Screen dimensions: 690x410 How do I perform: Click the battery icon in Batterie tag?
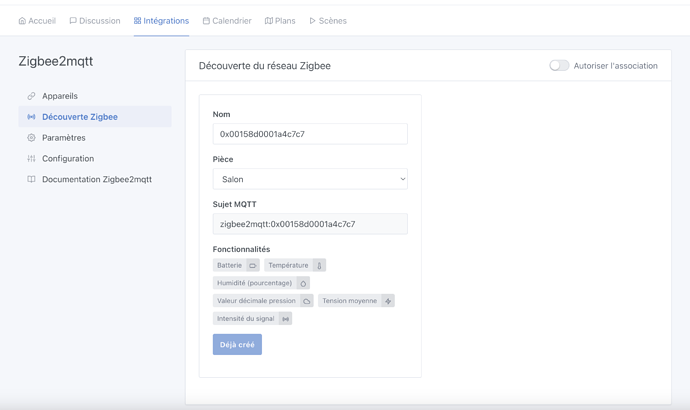click(x=253, y=265)
